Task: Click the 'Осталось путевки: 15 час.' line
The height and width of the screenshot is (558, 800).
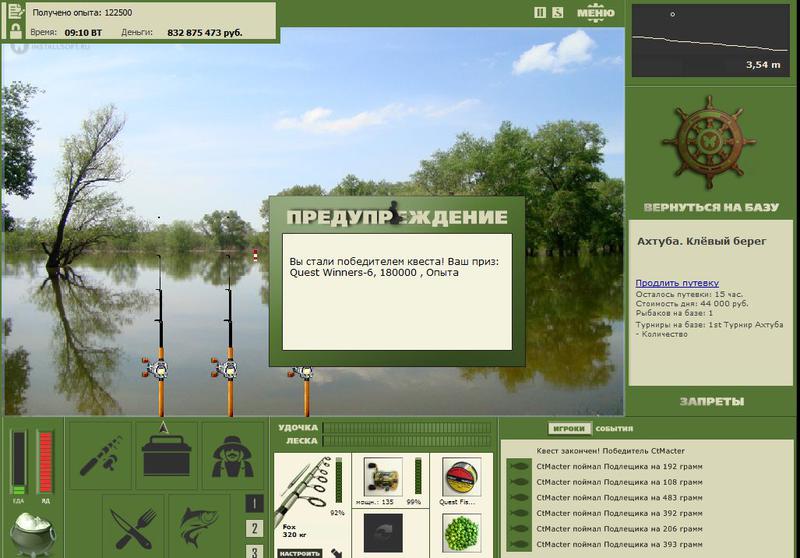Action: point(689,294)
